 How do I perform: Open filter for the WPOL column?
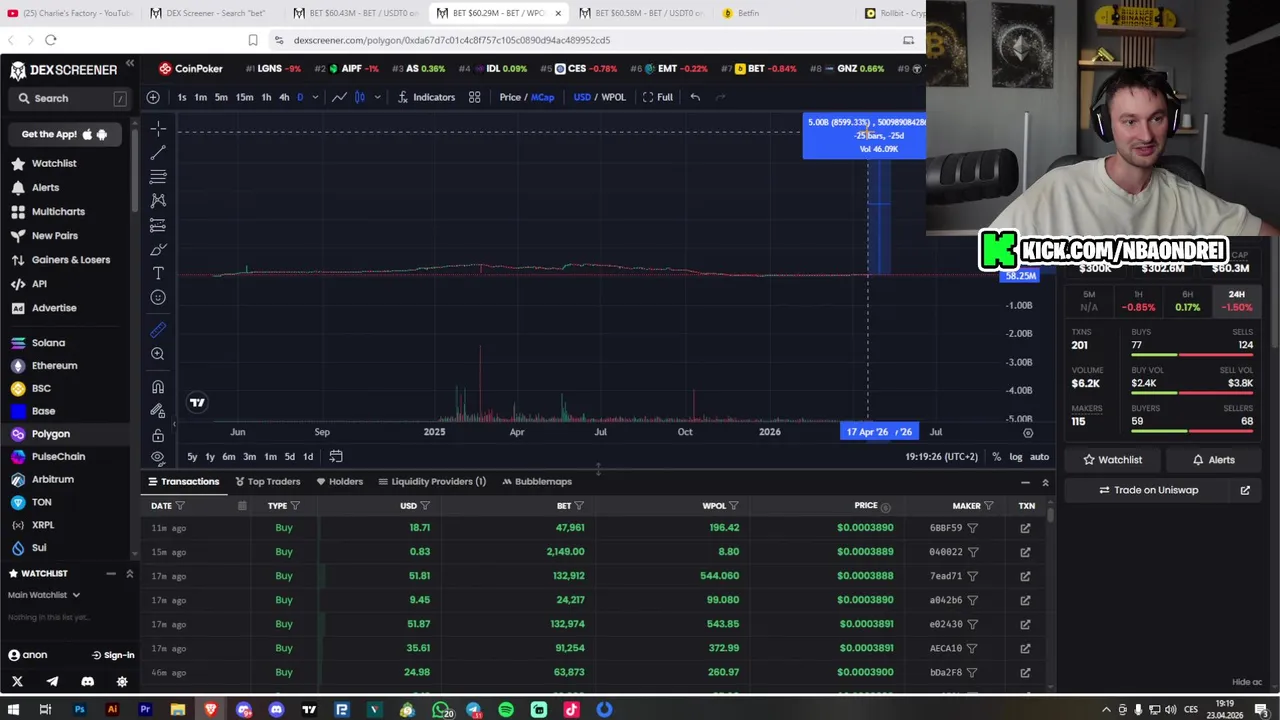coord(734,506)
